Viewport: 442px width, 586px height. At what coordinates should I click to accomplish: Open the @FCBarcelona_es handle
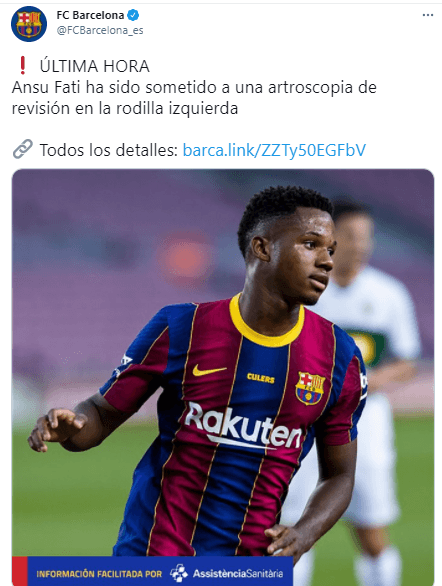tap(100, 31)
